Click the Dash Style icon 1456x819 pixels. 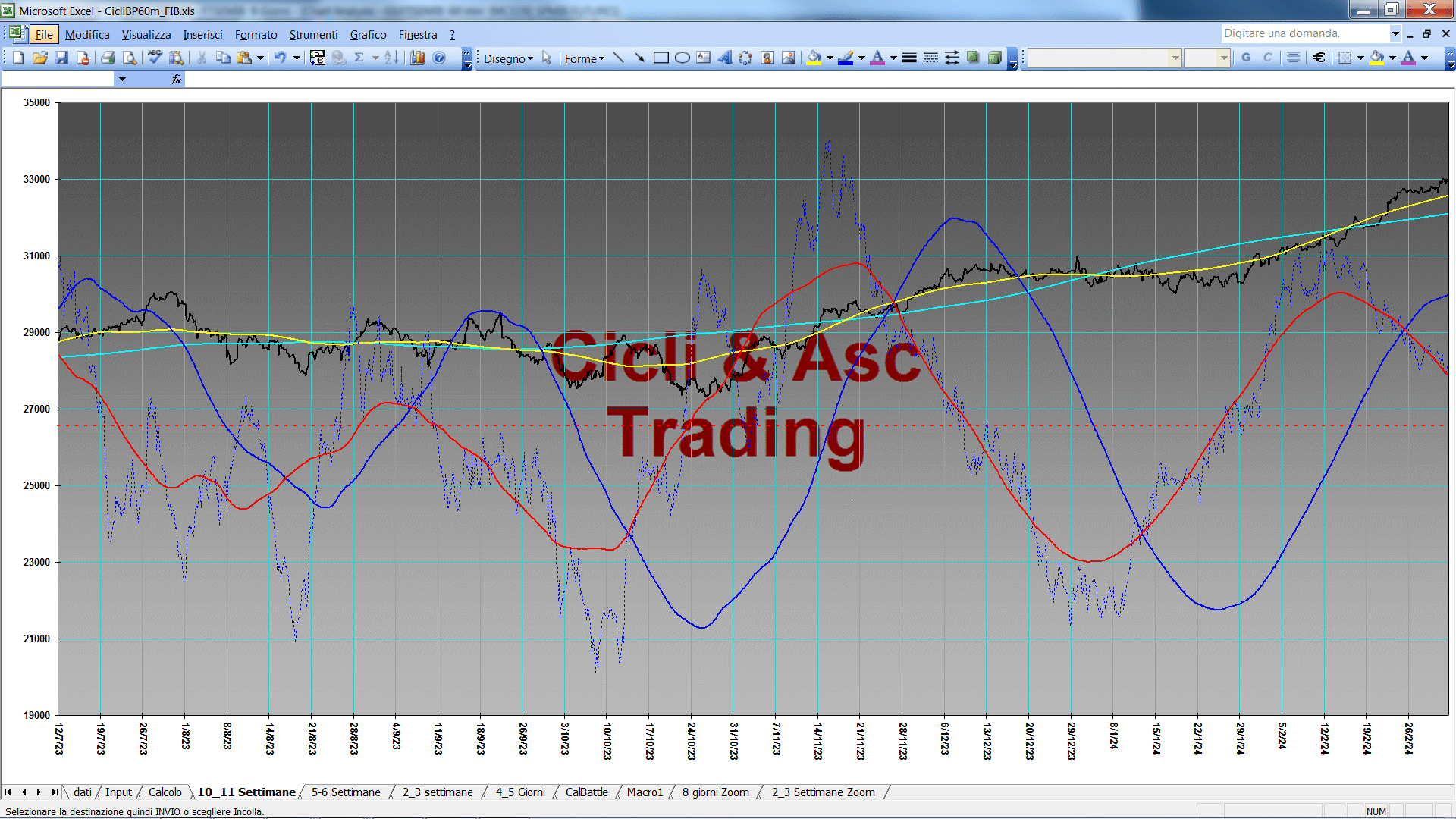pos(930,58)
